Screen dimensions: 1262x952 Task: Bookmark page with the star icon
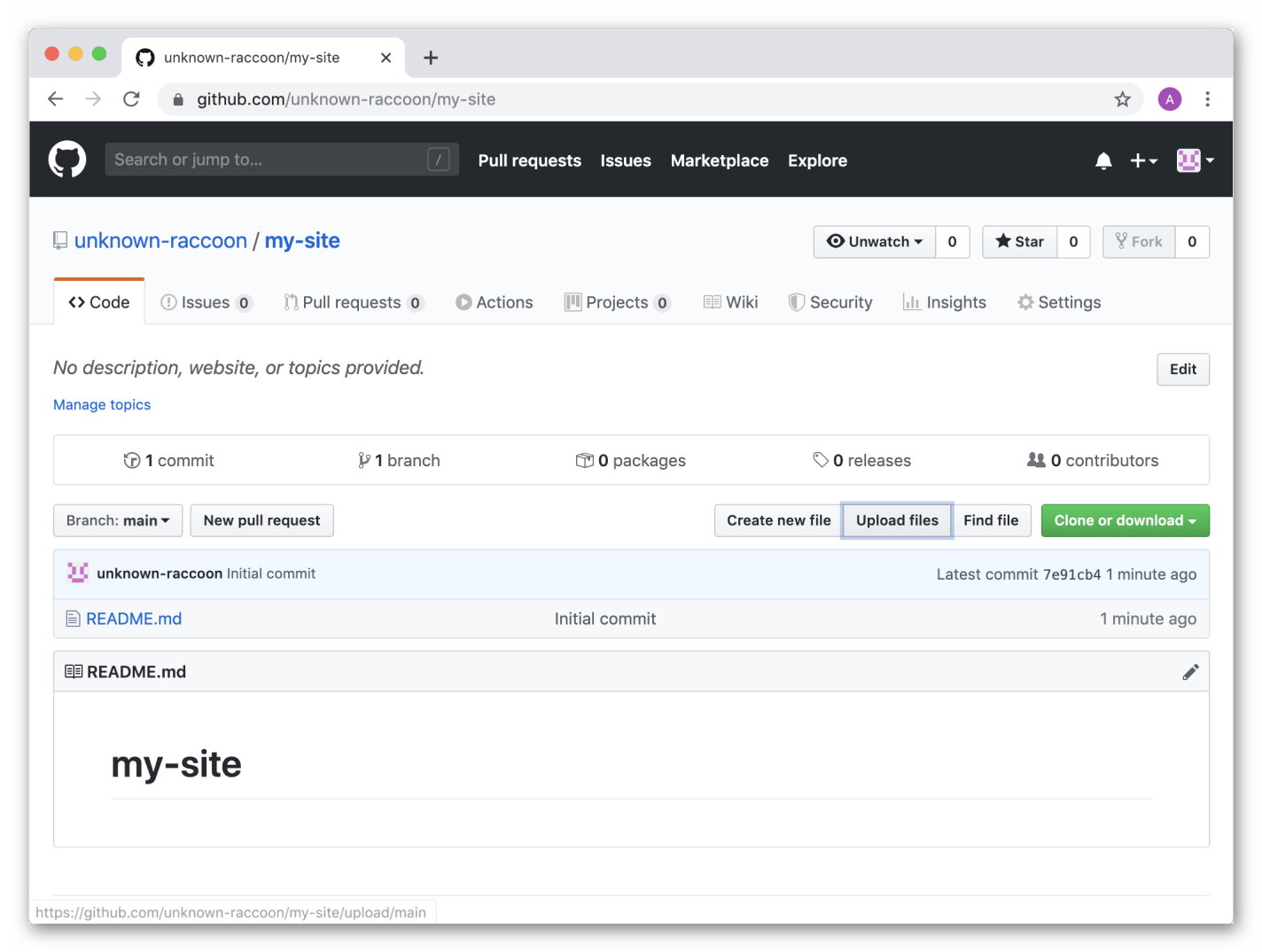click(x=1123, y=99)
